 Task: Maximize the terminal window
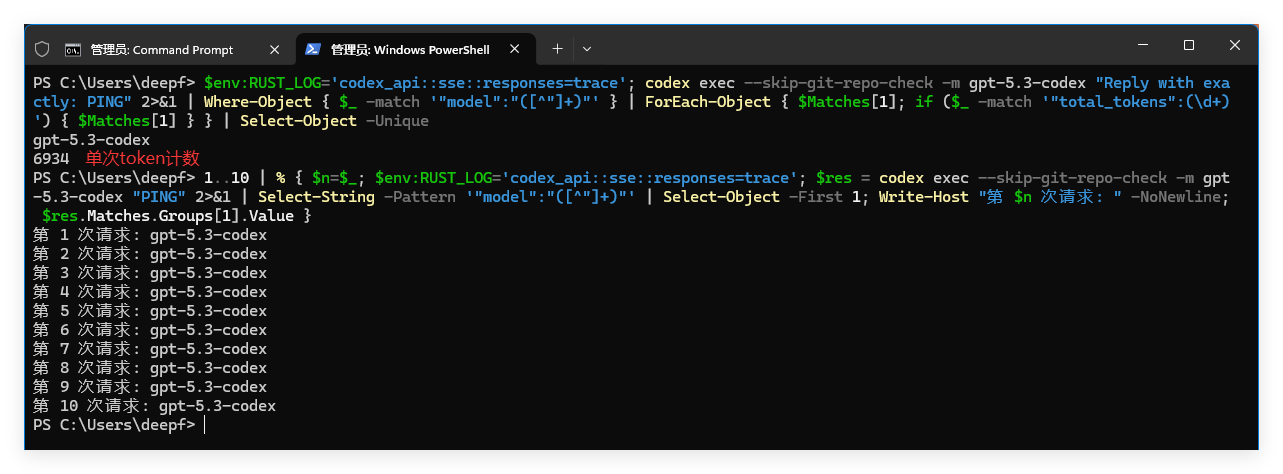1189,45
